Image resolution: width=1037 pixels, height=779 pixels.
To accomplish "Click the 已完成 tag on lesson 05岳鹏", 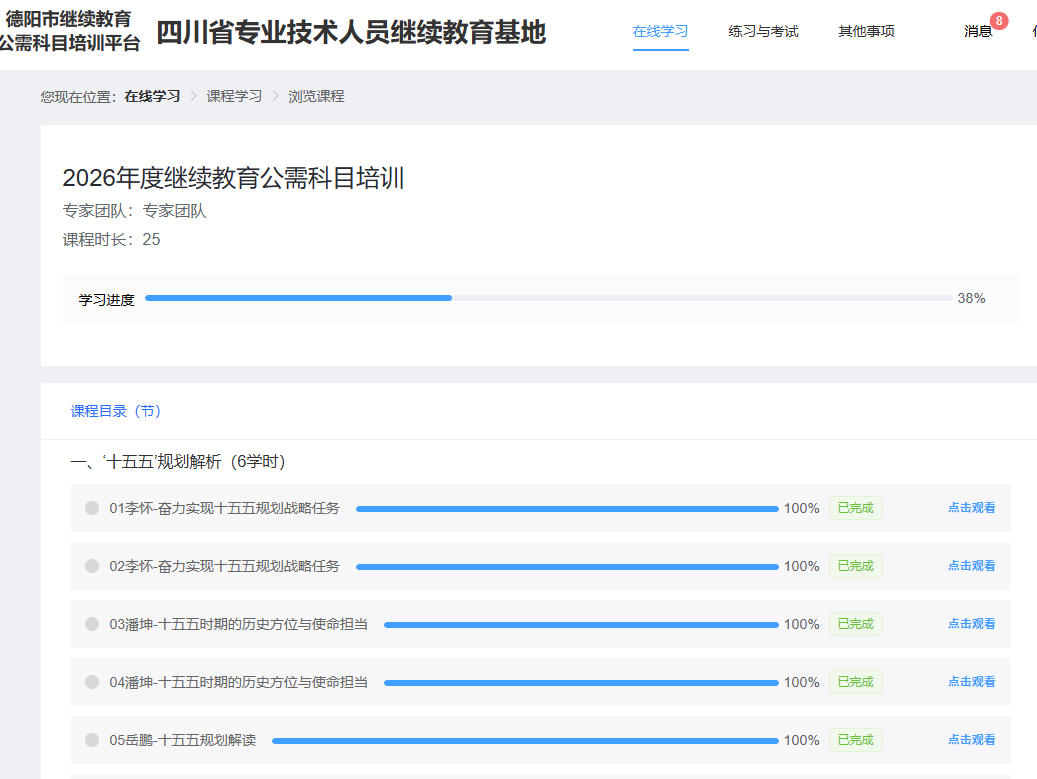I will point(856,740).
